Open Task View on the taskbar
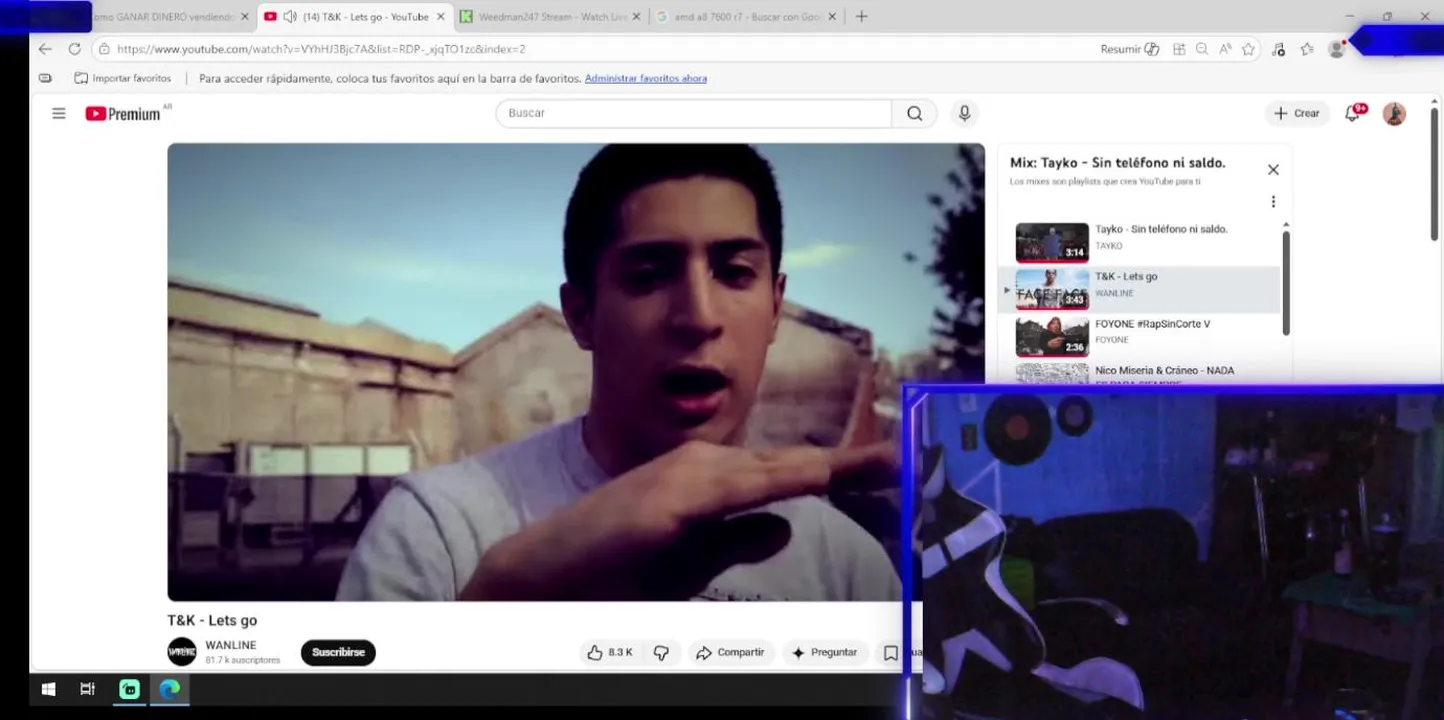 pos(87,688)
